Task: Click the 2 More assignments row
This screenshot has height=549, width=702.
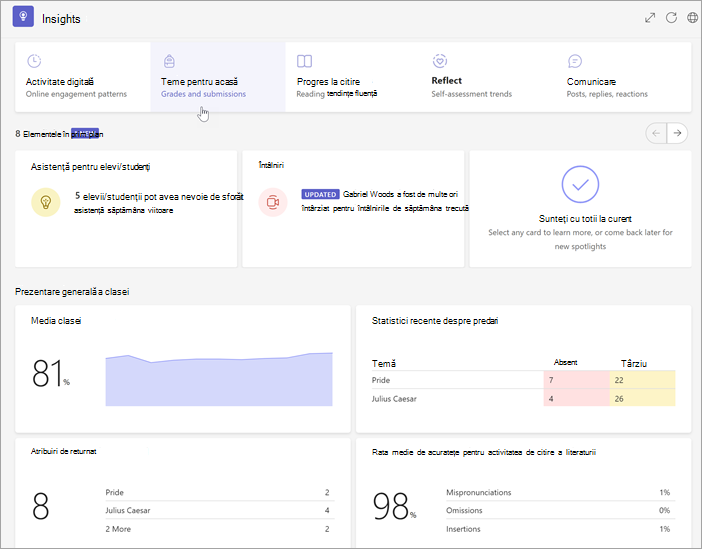Action: pos(220,529)
